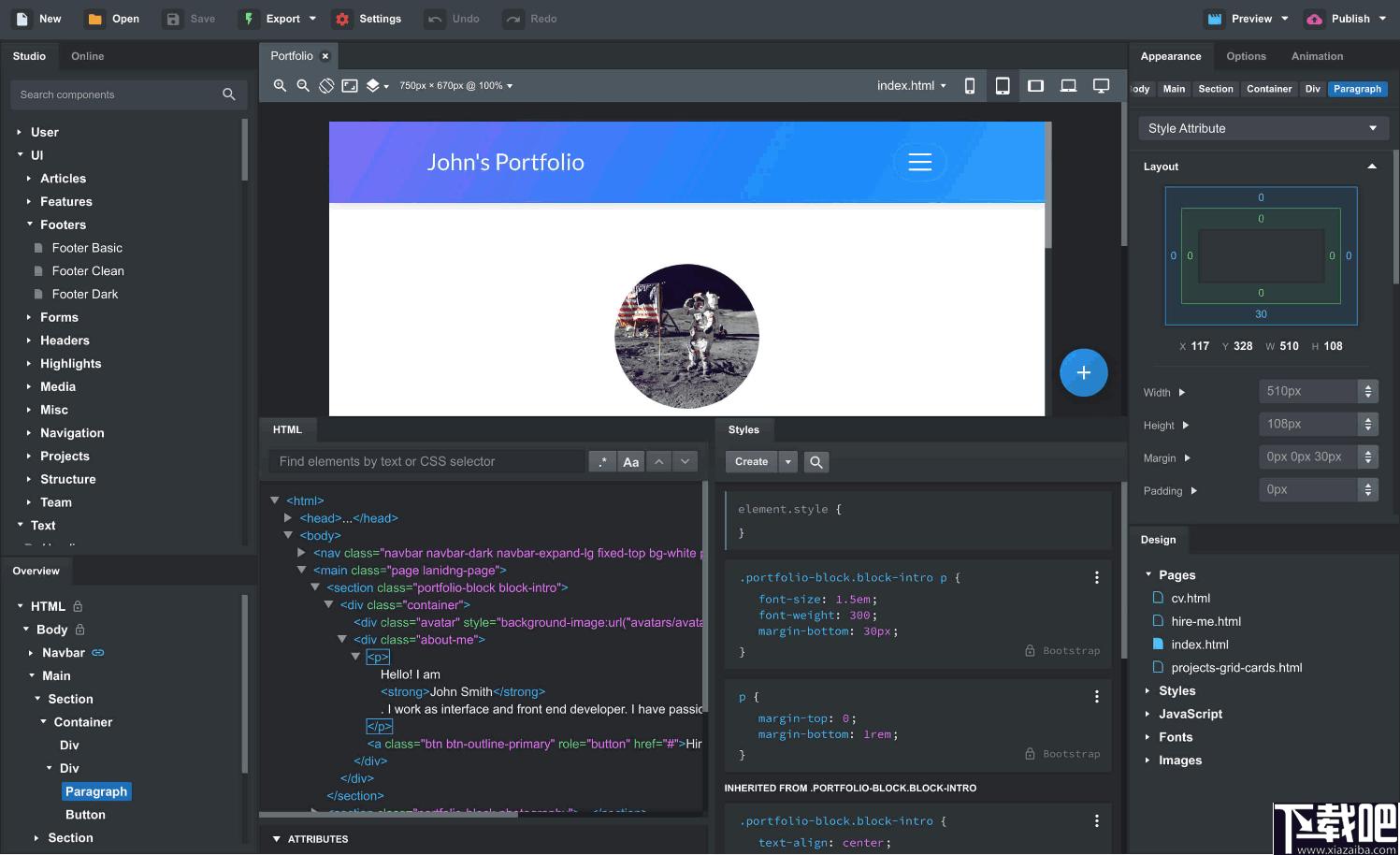Click the Styles search icon
This screenshot has height=855, width=1400.
(x=815, y=462)
